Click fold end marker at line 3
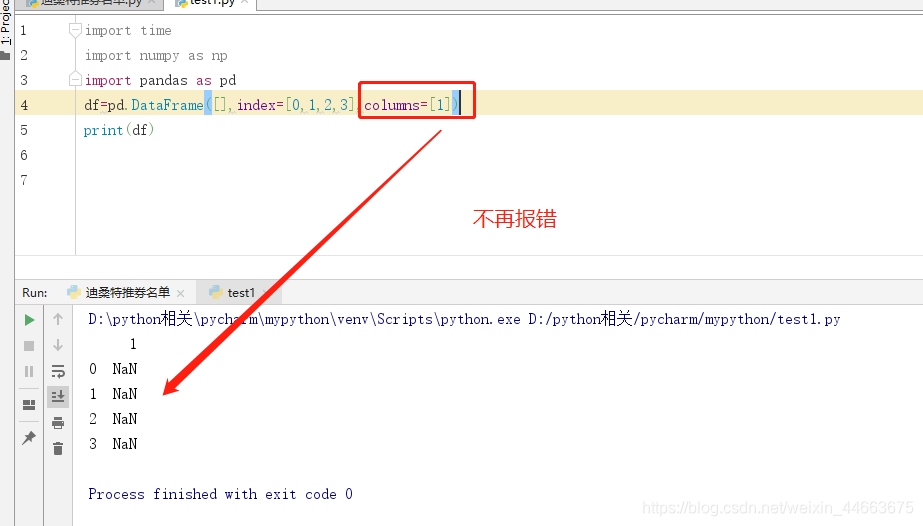Viewport: 923px width, 526px height. coord(75,79)
